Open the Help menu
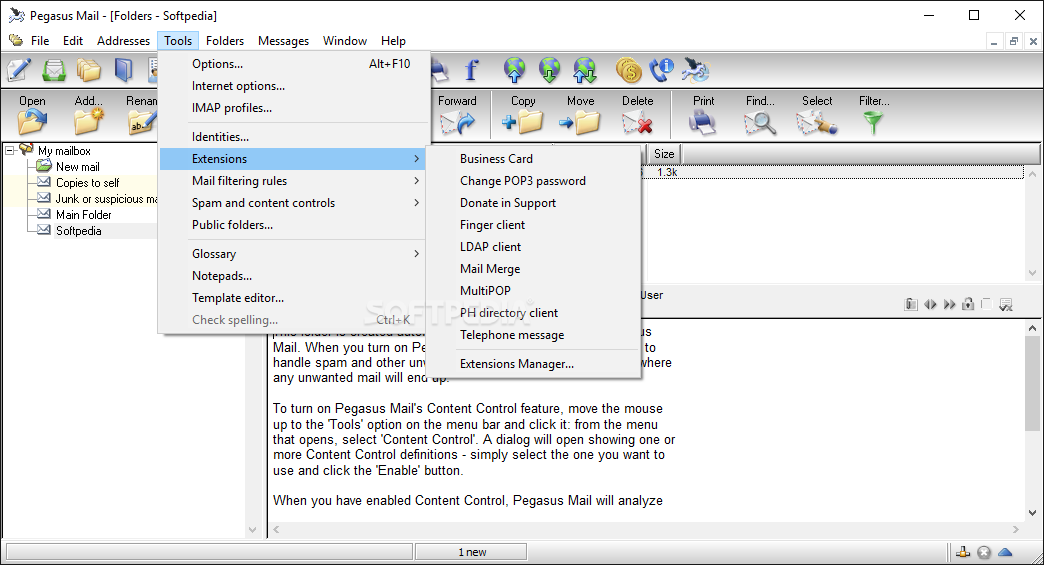 [x=393, y=41]
